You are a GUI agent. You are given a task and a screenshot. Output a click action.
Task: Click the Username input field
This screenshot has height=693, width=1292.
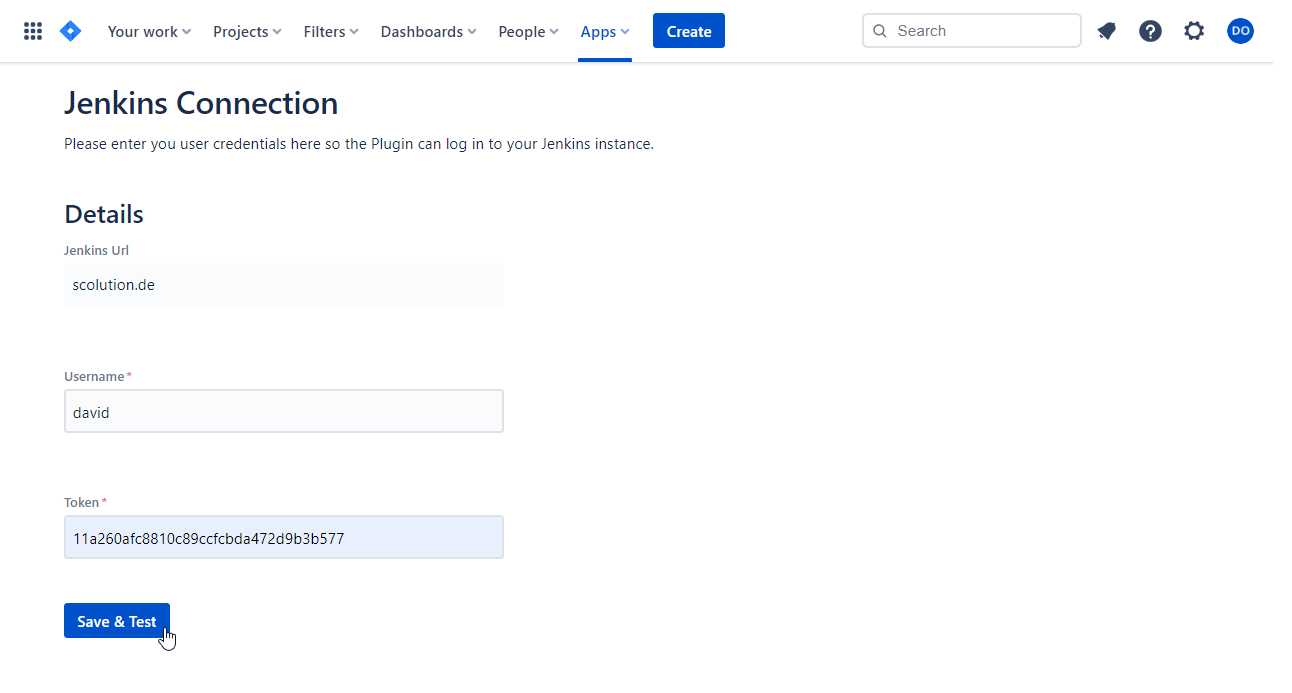284,411
